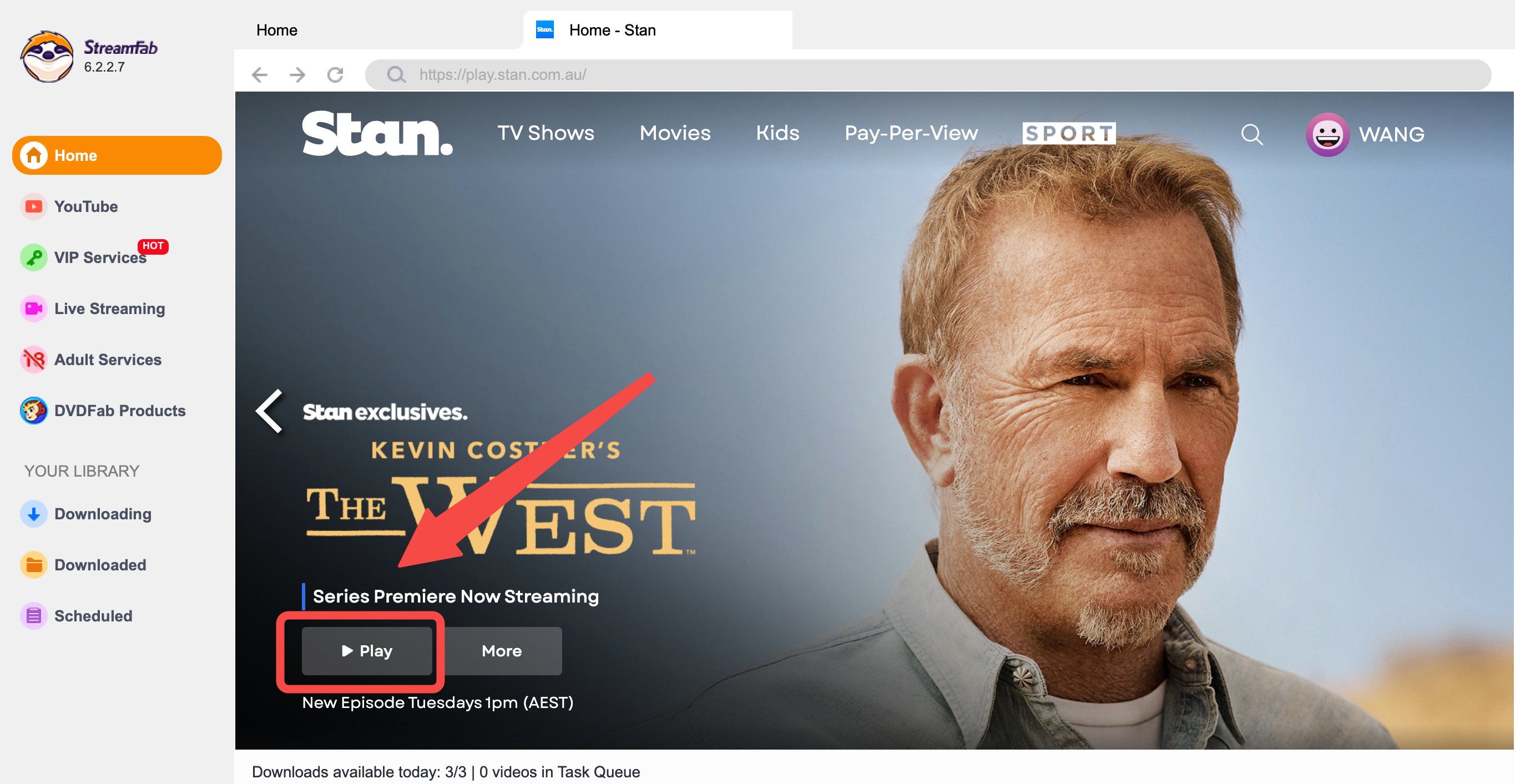The height and width of the screenshot is (784, 1515).
Task: Click the downloads available status text
Action: point(446,772)
